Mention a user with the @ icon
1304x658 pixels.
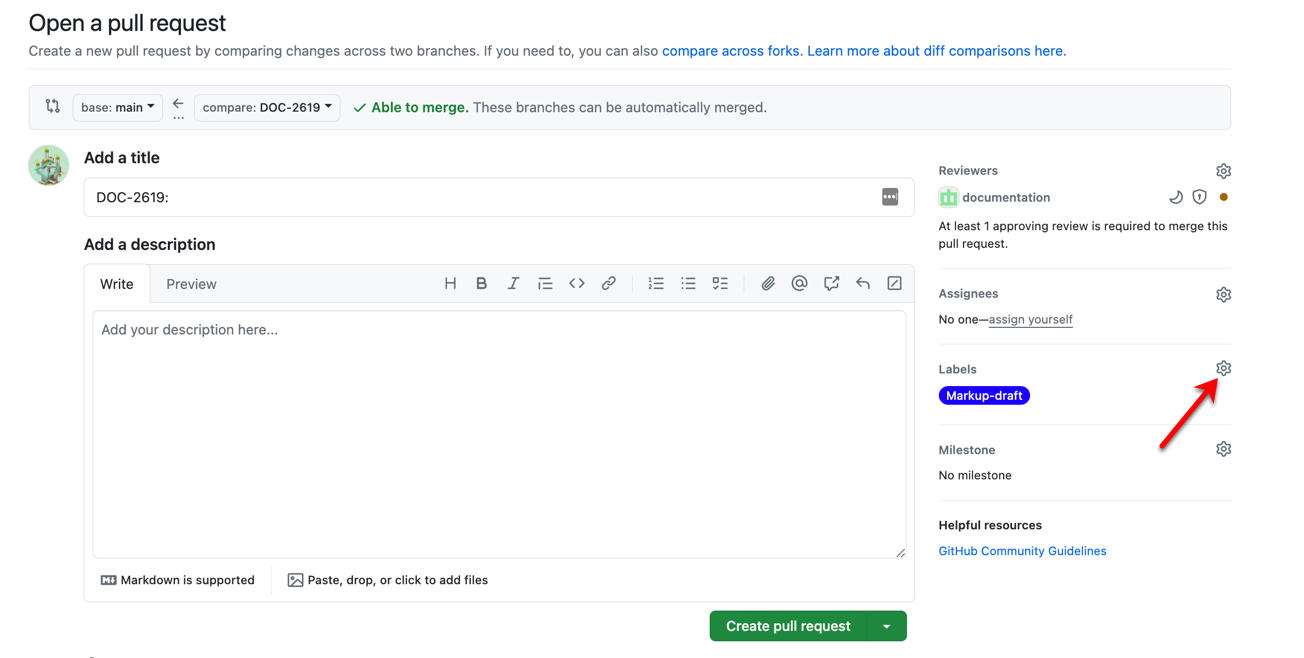799,284
